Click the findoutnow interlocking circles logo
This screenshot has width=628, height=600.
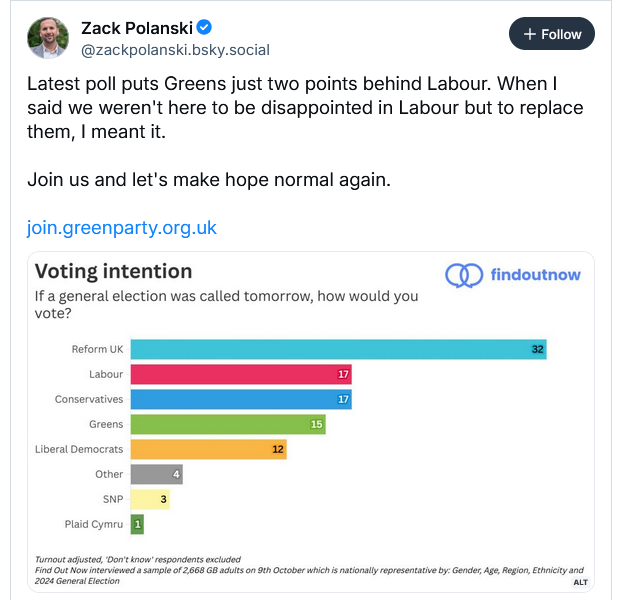(x=463, y=274)
